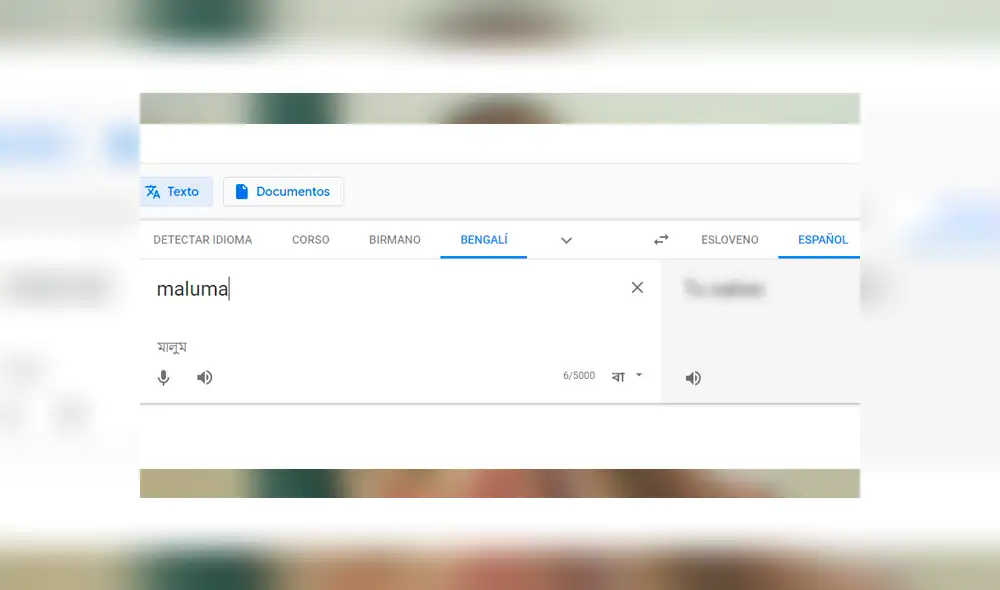Choose Esloveno as target language
1000x590 pixels.
(x=729, y=239)
